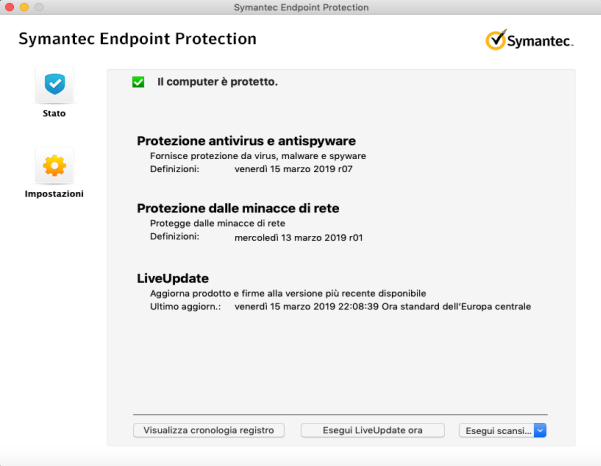This screenshot has height=466, width=601.
Task: Run Esegui LiveUpdate ora
Action: (x=373, y=430)
